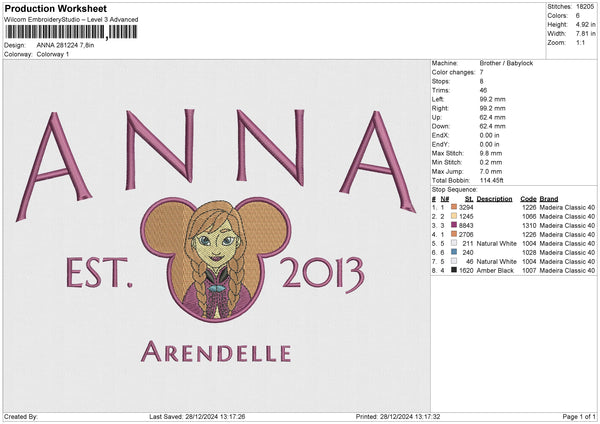Click the EndY: label
Screen dimensions: 600x424
[x=440, y=144]
